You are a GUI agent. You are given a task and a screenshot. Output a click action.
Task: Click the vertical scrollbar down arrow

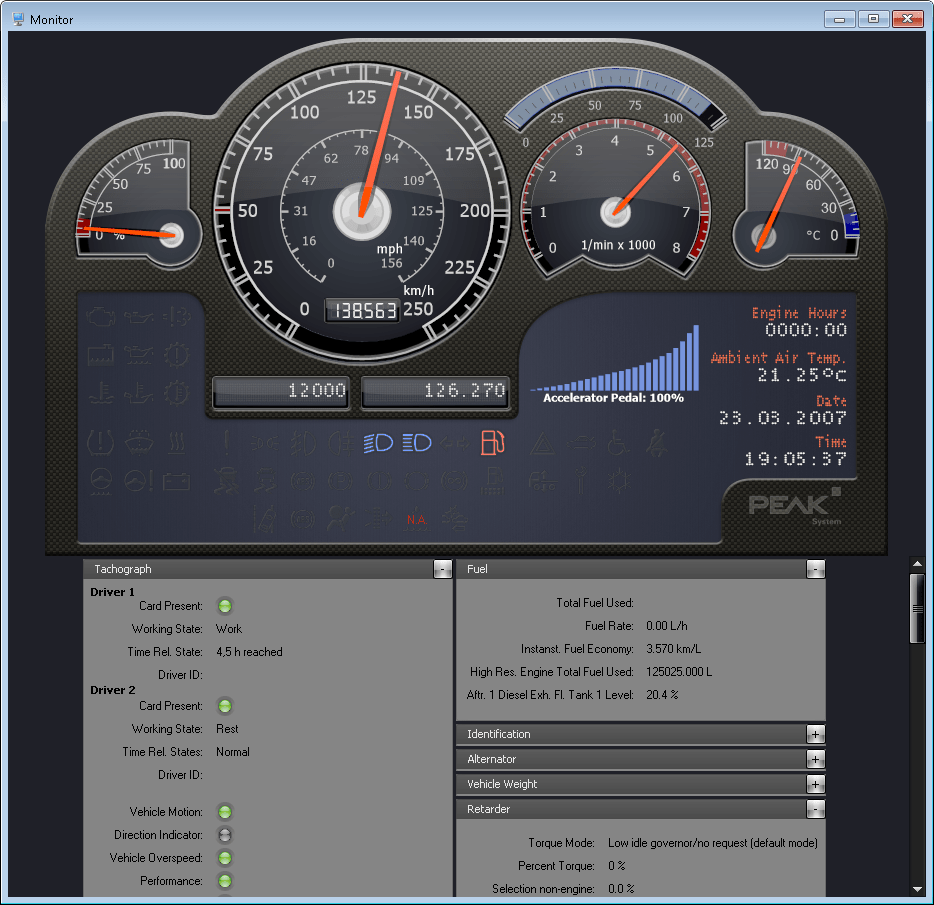click(917, 890)
